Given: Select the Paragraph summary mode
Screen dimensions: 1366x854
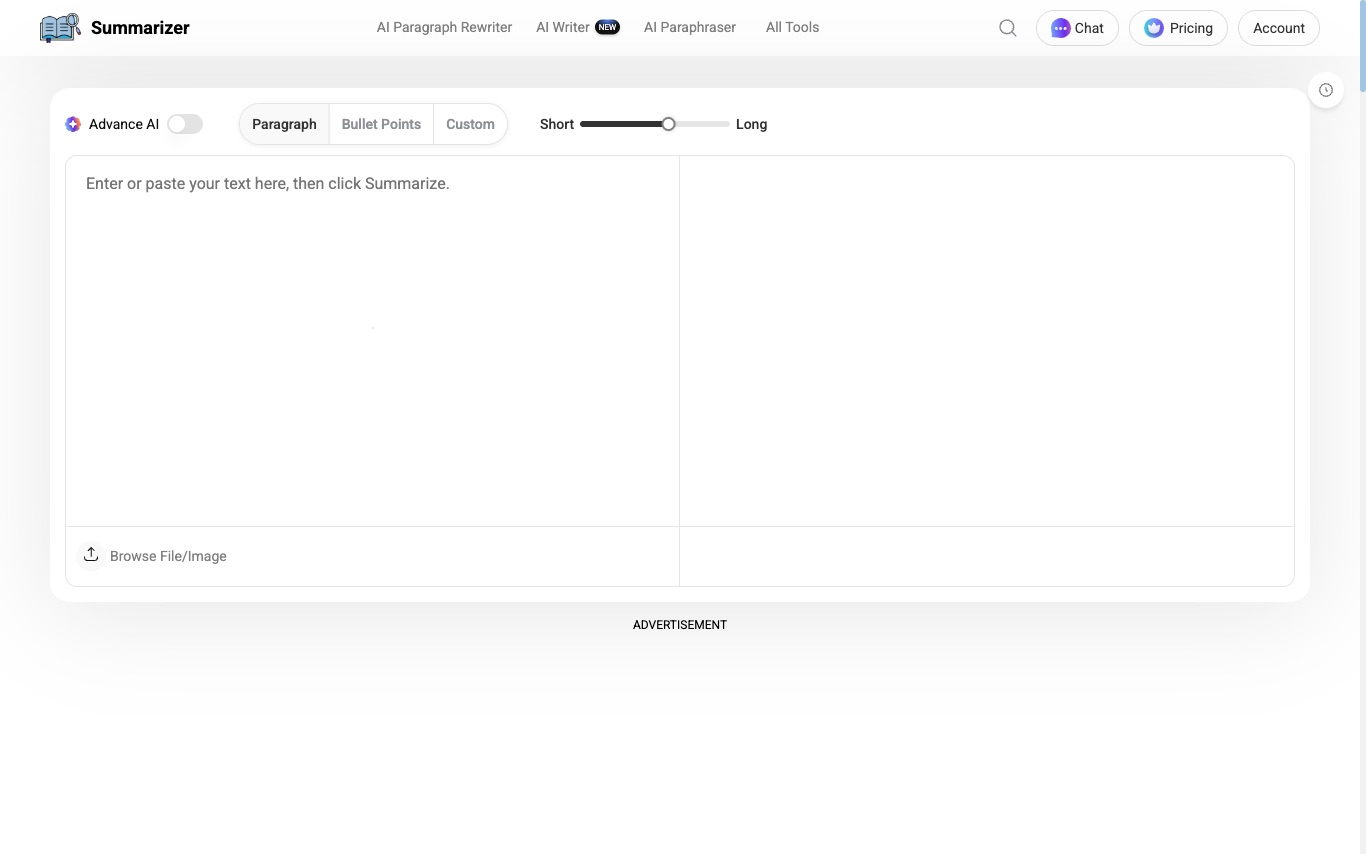Looking at the screenshot, I should point(284,124).
